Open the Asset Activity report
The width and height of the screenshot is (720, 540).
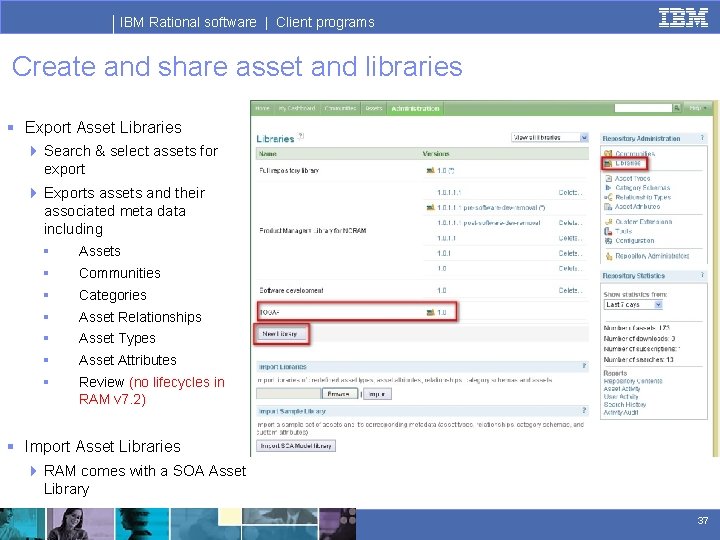pyautogui.click(x=622, y=389)
